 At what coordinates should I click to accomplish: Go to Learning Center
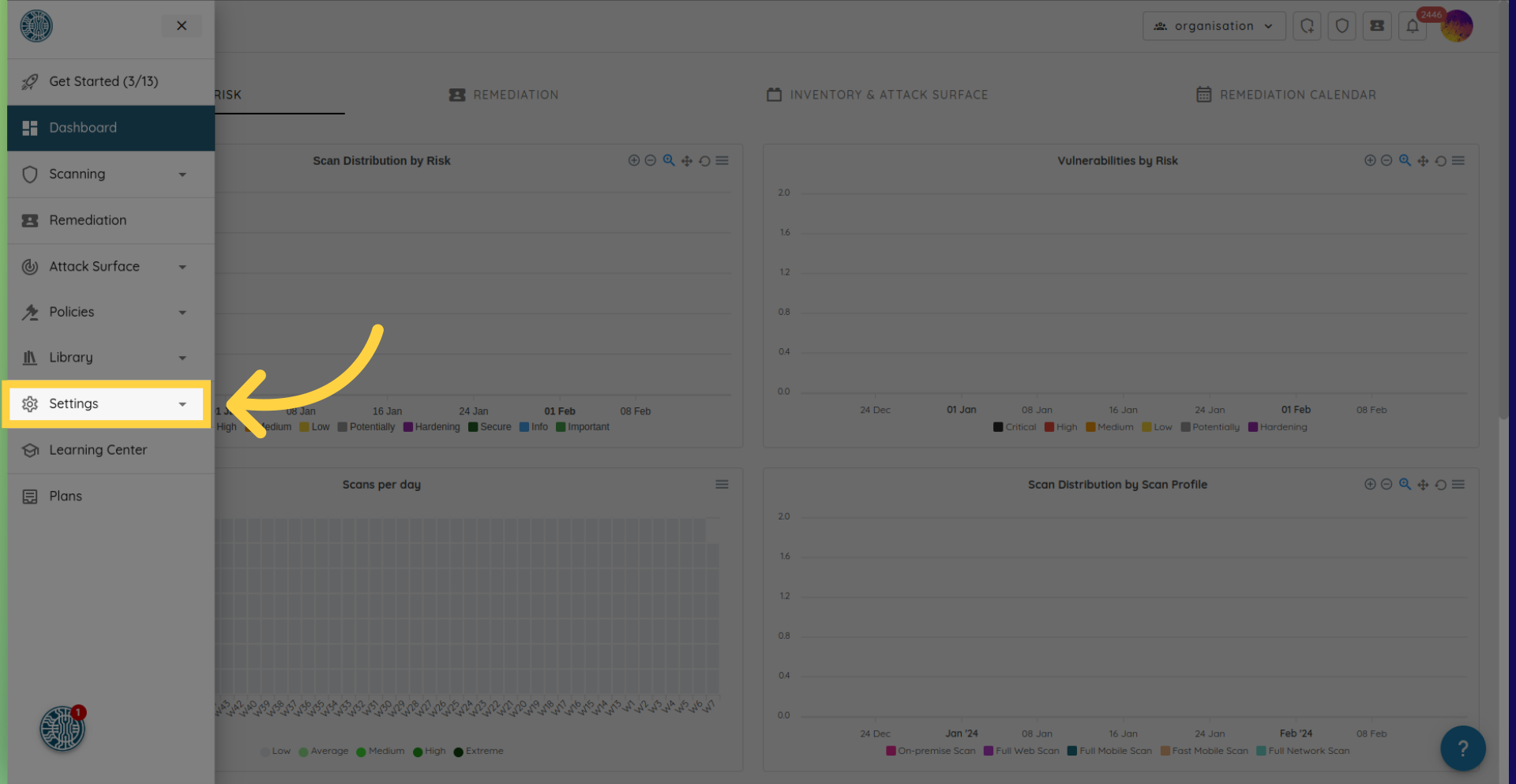[98, 450]
